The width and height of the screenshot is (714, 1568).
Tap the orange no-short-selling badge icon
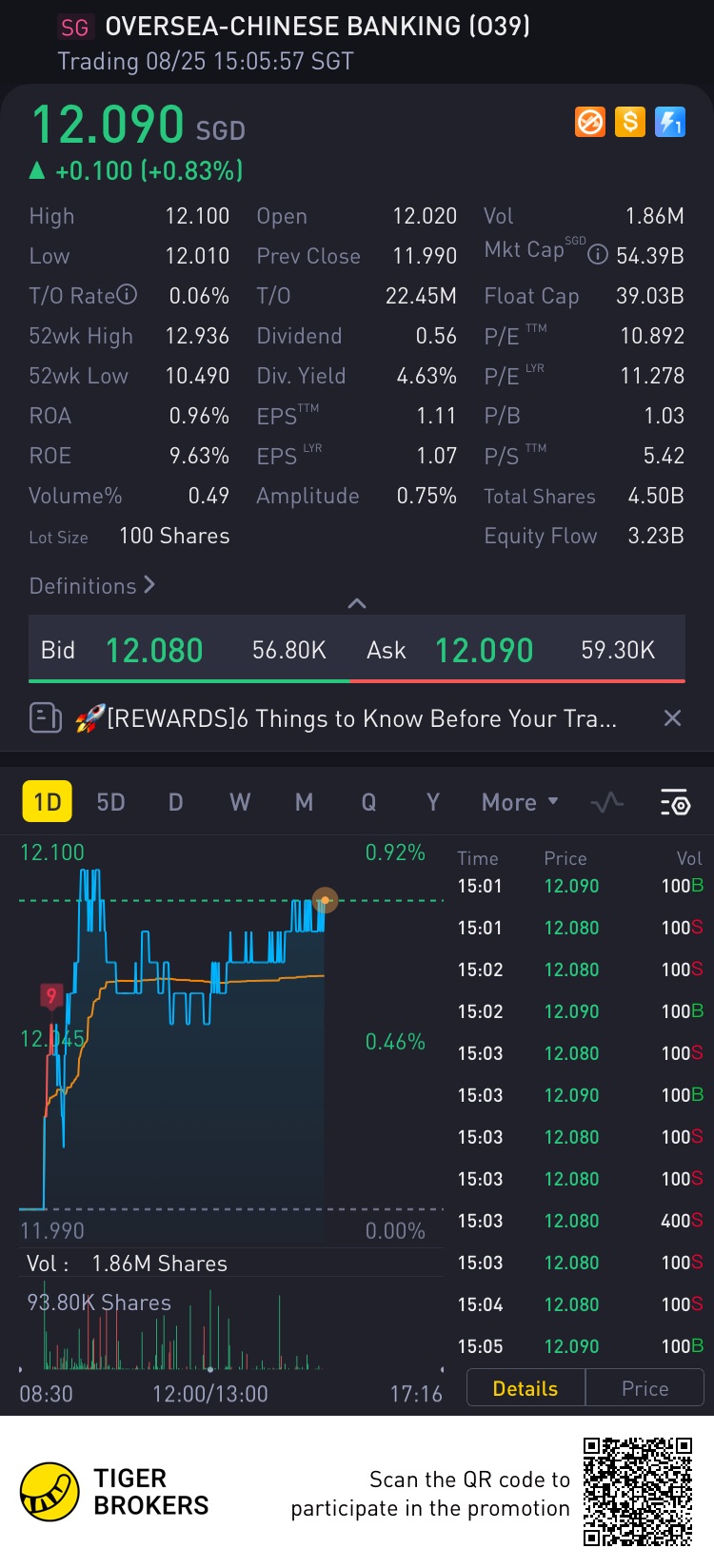pyautogui.click(x=590, y=122)
